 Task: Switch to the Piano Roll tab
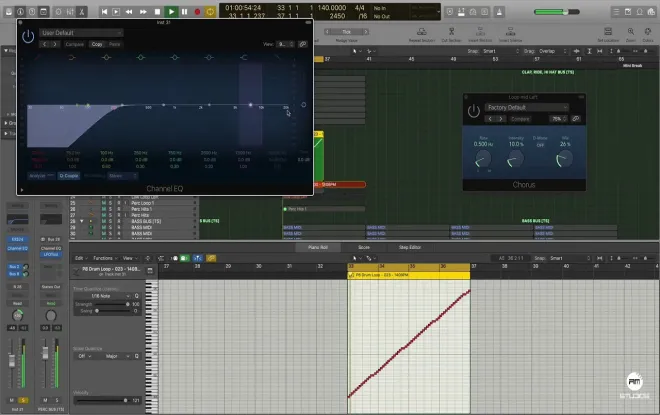coord(317,247)
